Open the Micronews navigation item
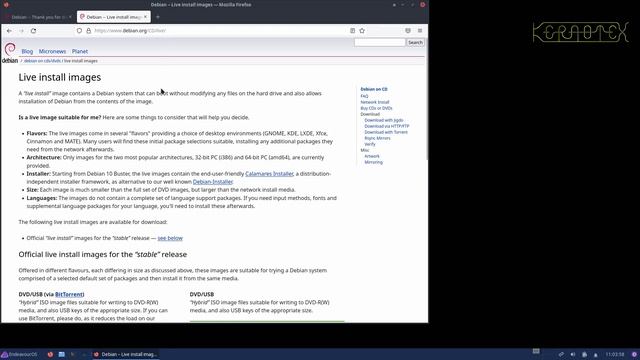The height and width of the screenshot is (360, 640). [x=52, y=51]
